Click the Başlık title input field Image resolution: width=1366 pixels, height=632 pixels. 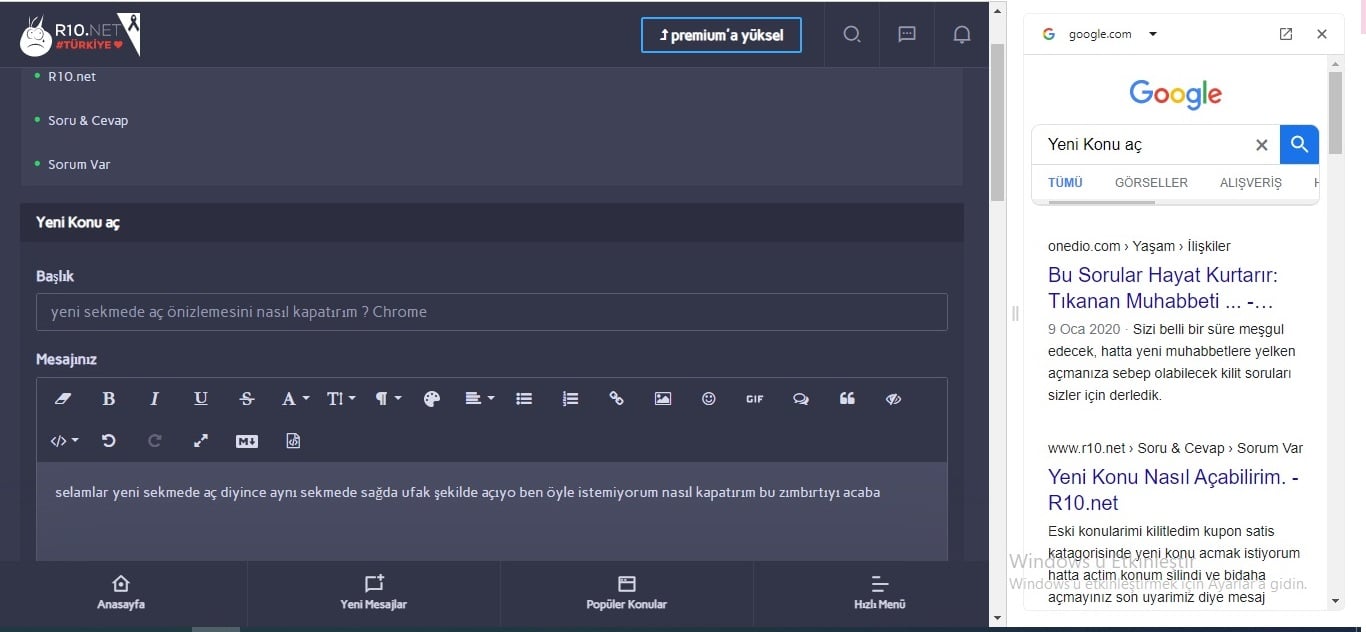(492, 312)
